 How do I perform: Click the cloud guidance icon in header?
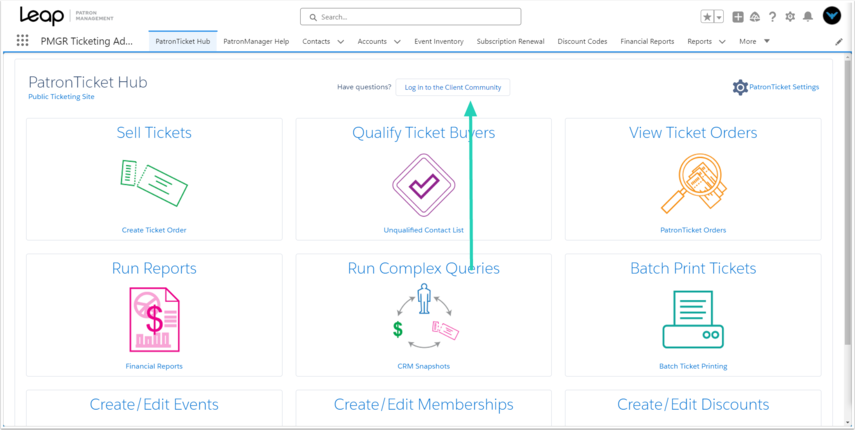(755, 17)
